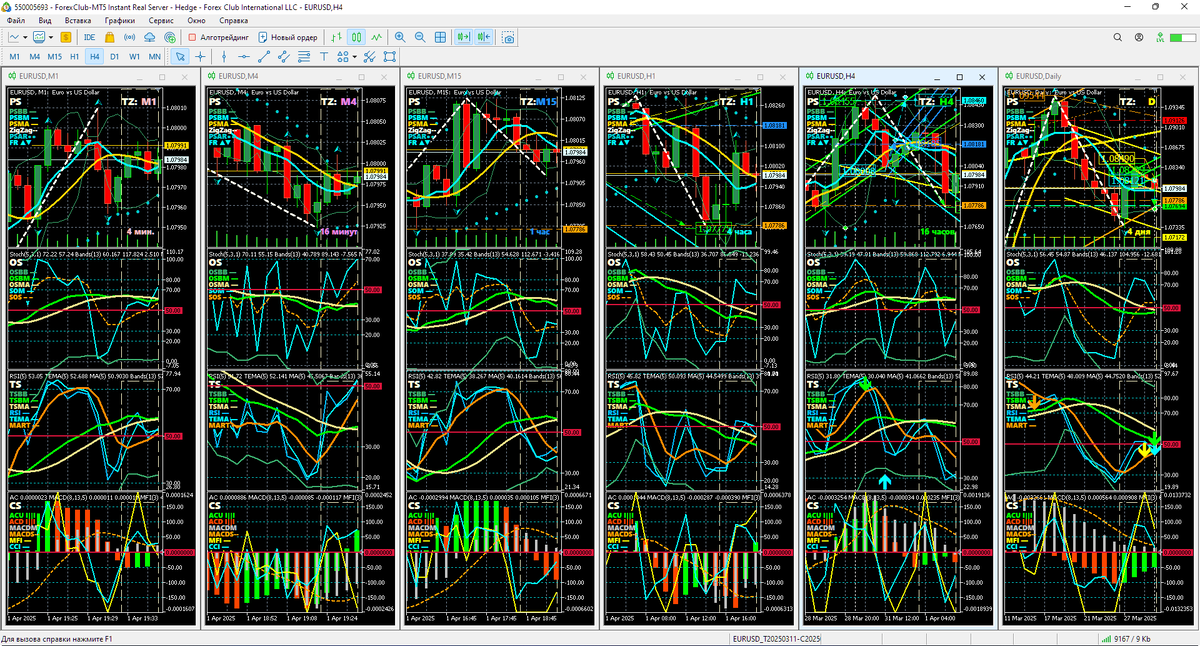Select the horizontal line drawing tool

point(244,57)
